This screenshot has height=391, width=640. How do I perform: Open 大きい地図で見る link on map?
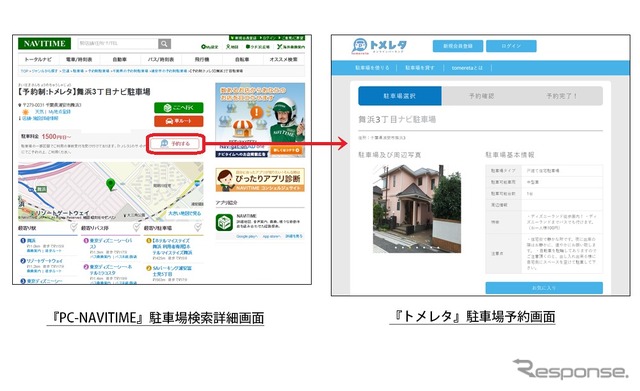click(184, 213)
